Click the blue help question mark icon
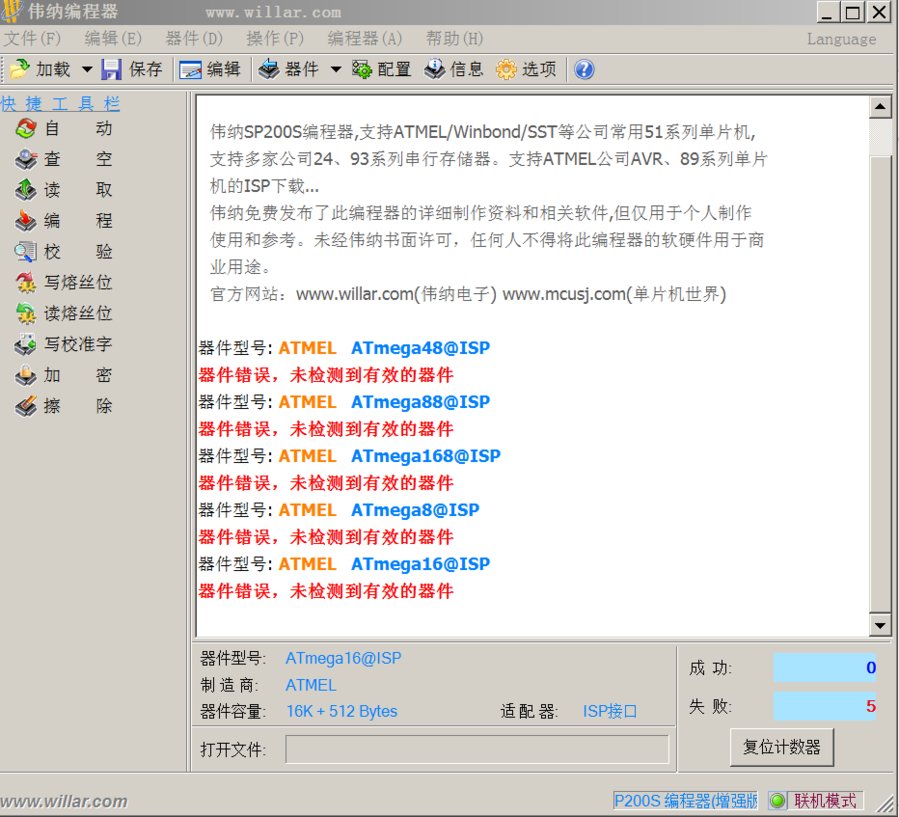 pyautogui.click(x=584, y=69)
